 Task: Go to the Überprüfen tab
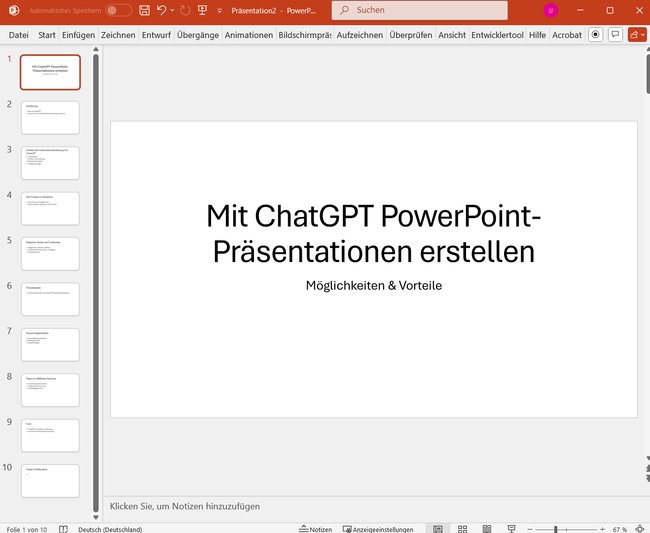(411, 35)
